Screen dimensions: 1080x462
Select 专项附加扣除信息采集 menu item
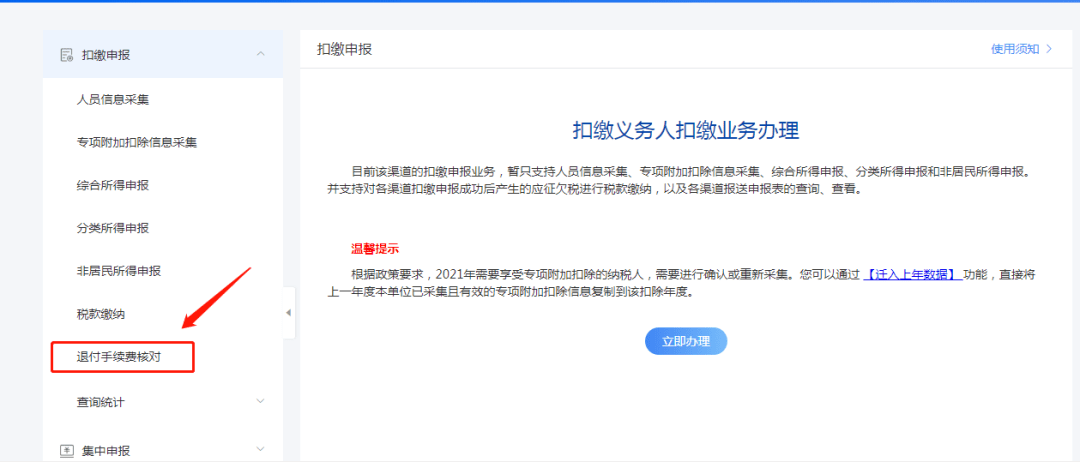(x=137, y=142)
